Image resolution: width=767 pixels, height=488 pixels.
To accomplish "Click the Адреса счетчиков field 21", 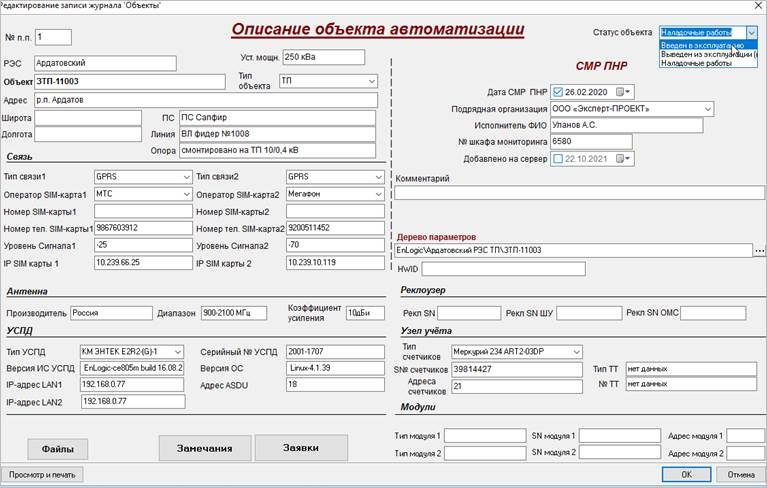I will [x=517, y=386].
